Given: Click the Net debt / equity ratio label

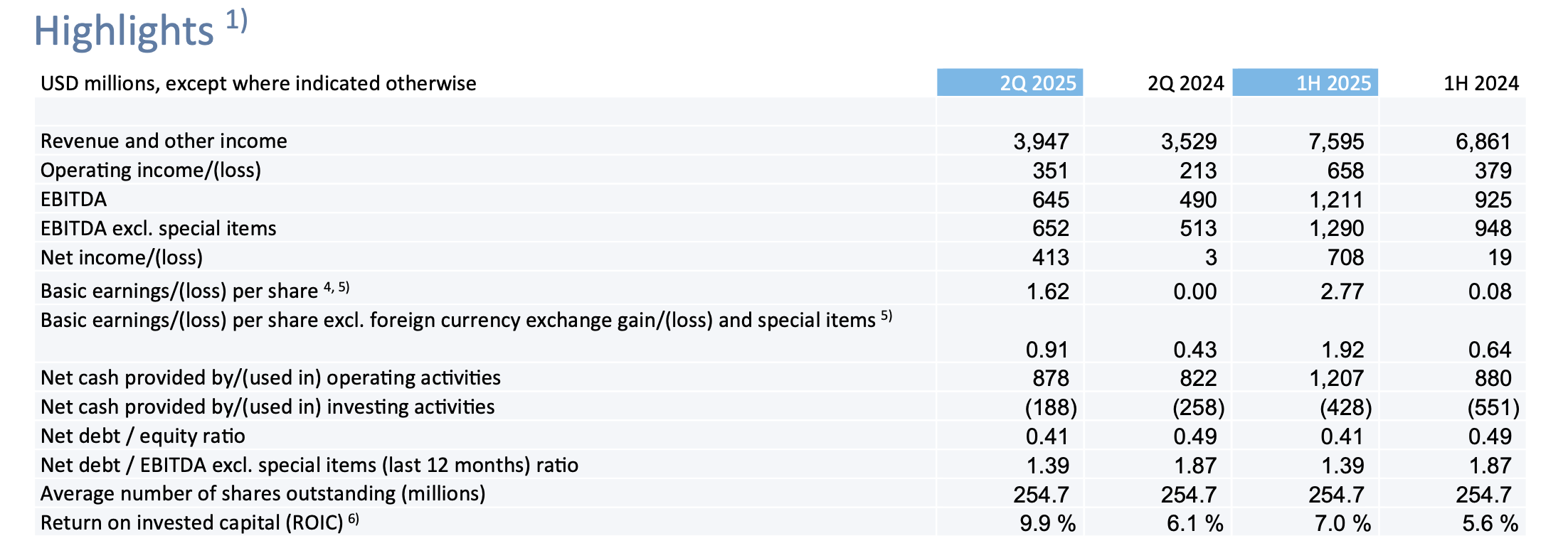Looking at the screenshot, I should (142, 436).
